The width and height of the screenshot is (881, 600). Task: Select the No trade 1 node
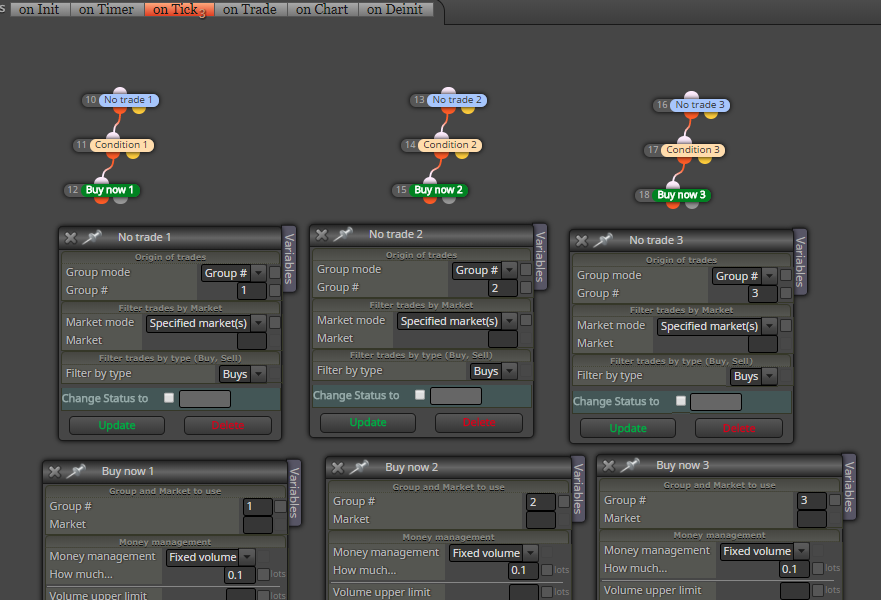pyautogui.click(x=128, y=100)
